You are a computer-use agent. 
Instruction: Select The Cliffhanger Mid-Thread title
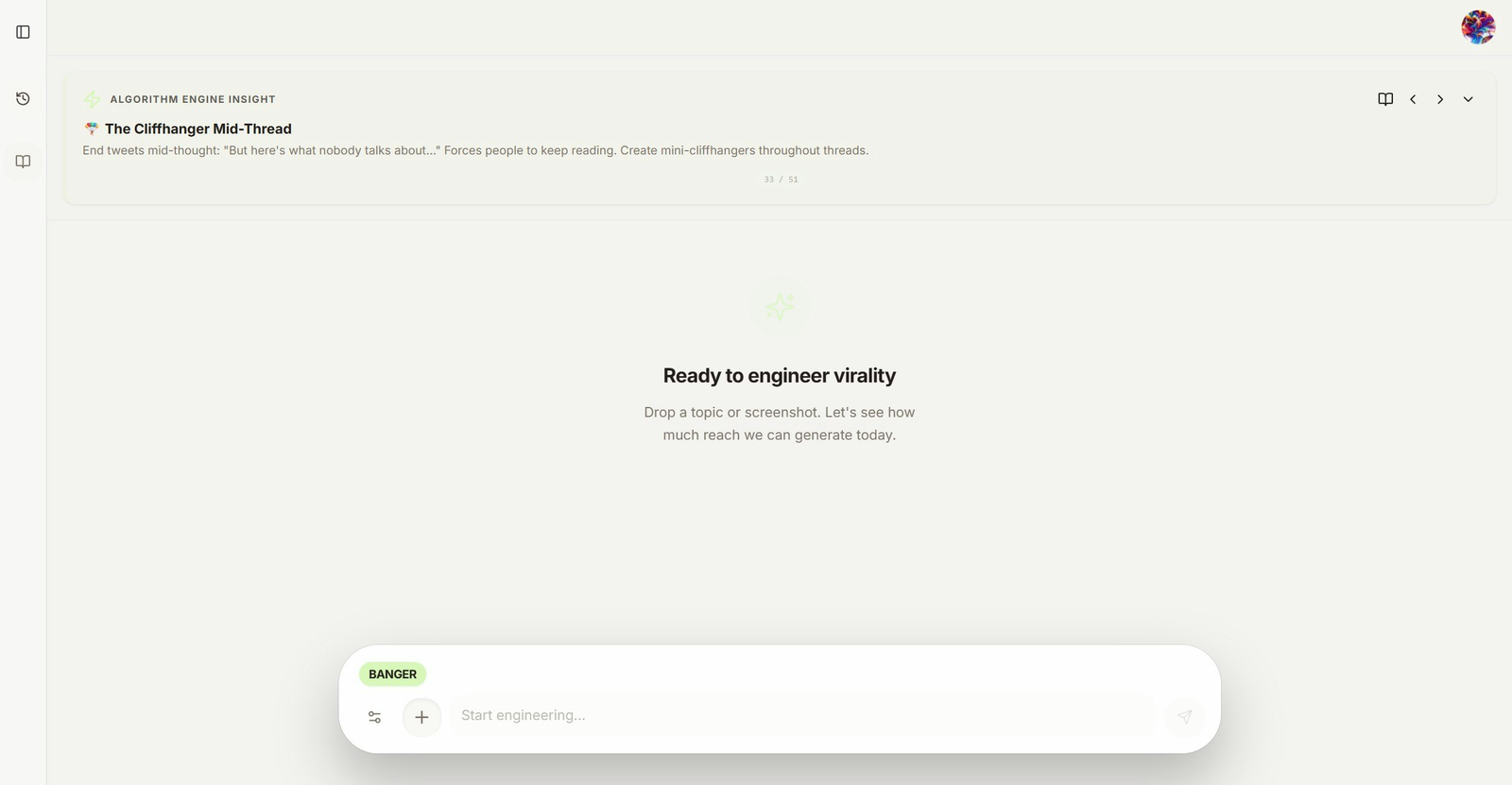[198, 128]
